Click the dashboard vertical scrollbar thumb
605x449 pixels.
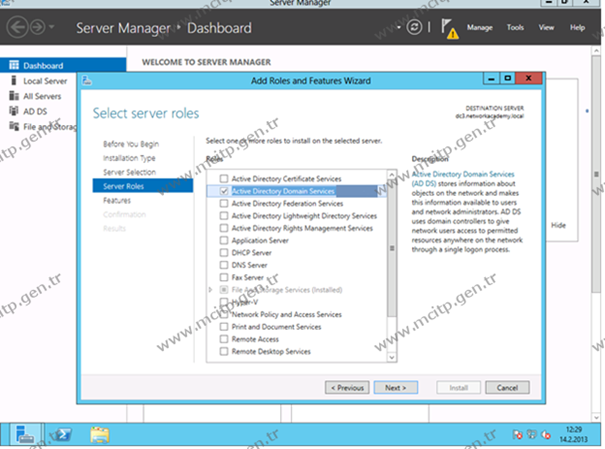[596, 174]
